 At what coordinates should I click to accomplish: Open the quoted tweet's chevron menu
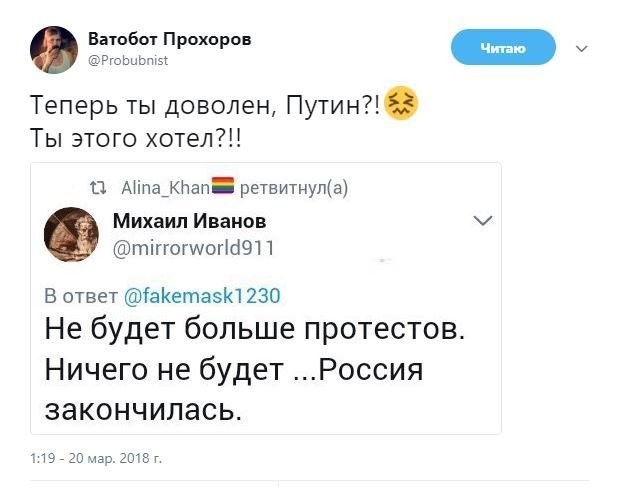tap(481, 220)
